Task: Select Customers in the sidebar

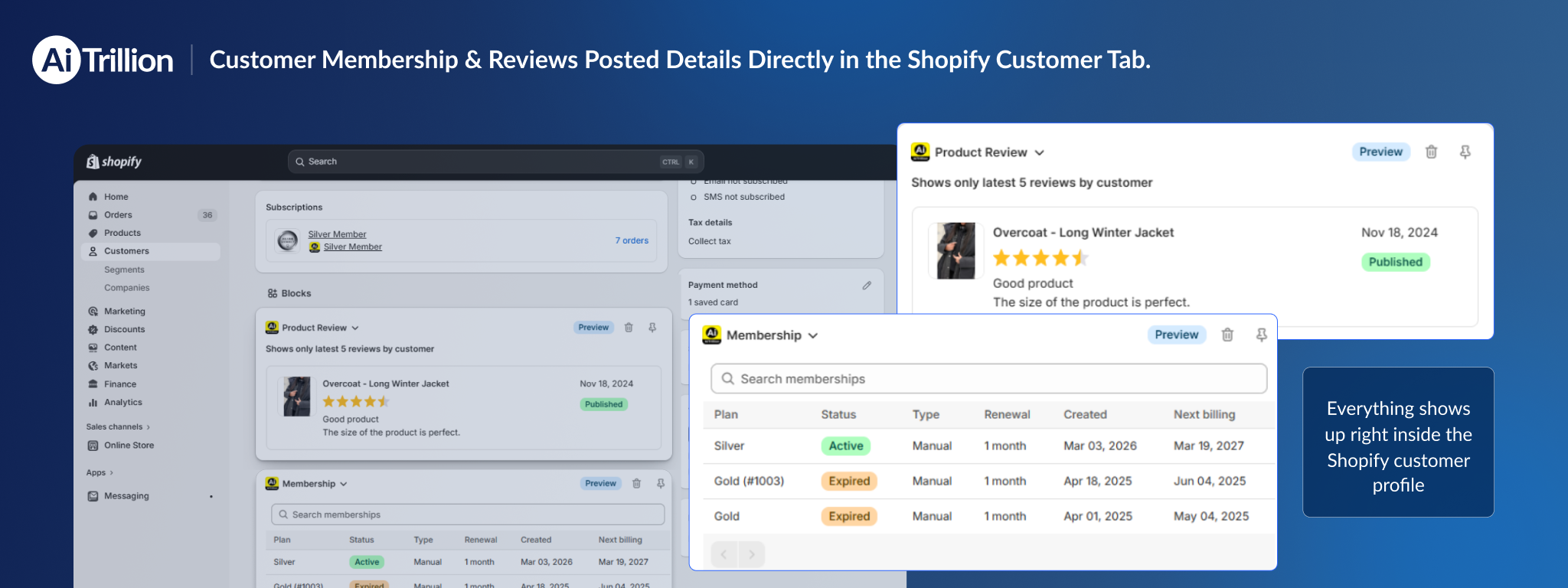Action: [x=150, y=251]
